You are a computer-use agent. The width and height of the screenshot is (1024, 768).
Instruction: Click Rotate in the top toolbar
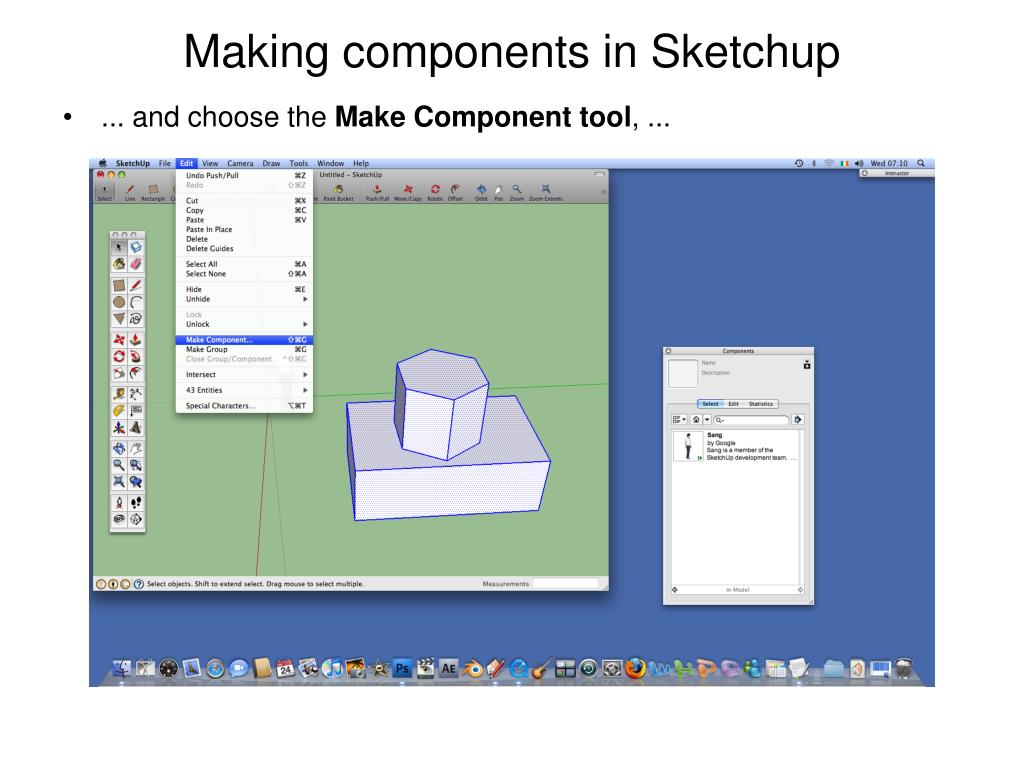click(435, 192)
